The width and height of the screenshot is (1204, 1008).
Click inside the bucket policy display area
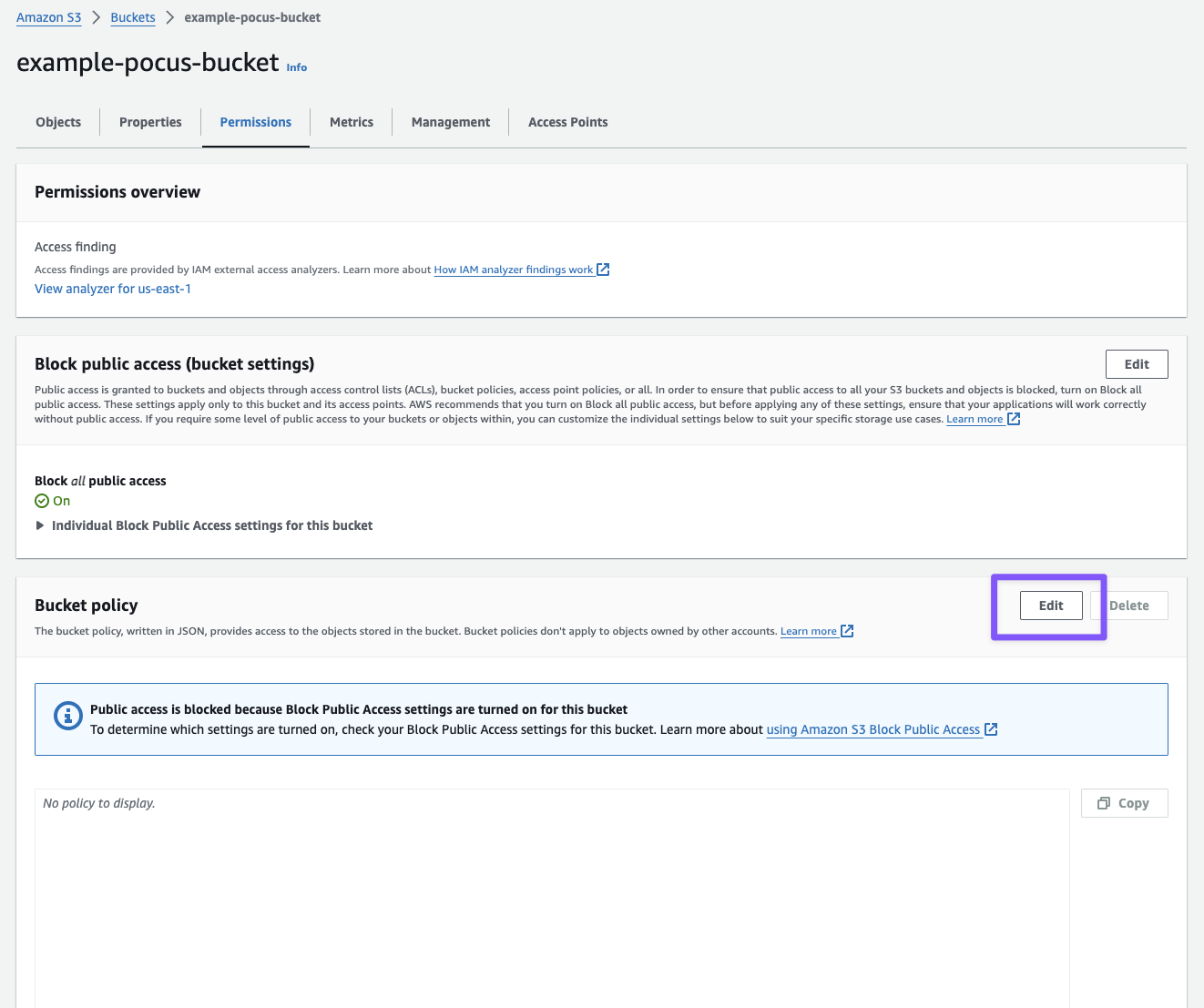pyautogui.click(x=551, y=892)
